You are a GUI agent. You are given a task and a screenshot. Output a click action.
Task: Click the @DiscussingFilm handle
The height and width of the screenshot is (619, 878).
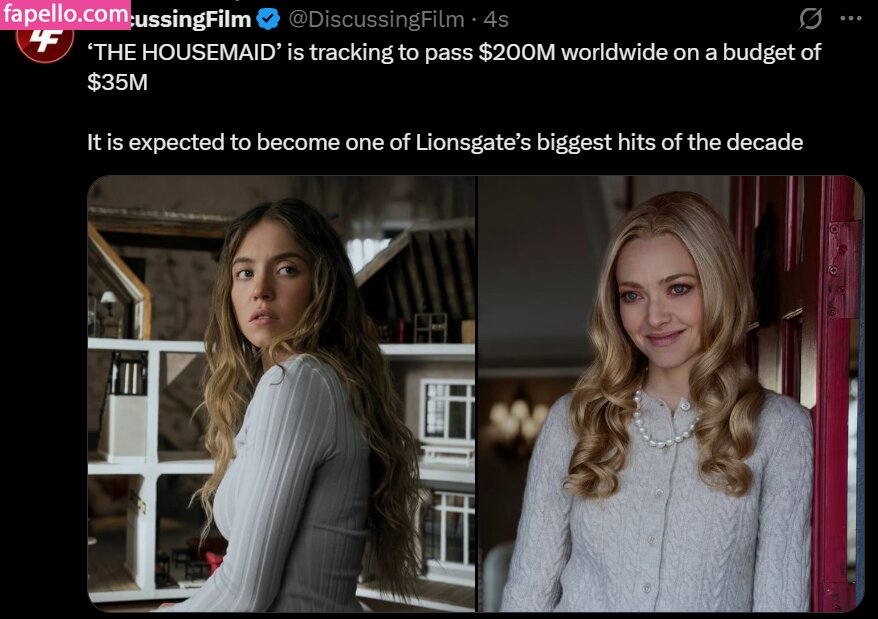(x=376, y=20)
